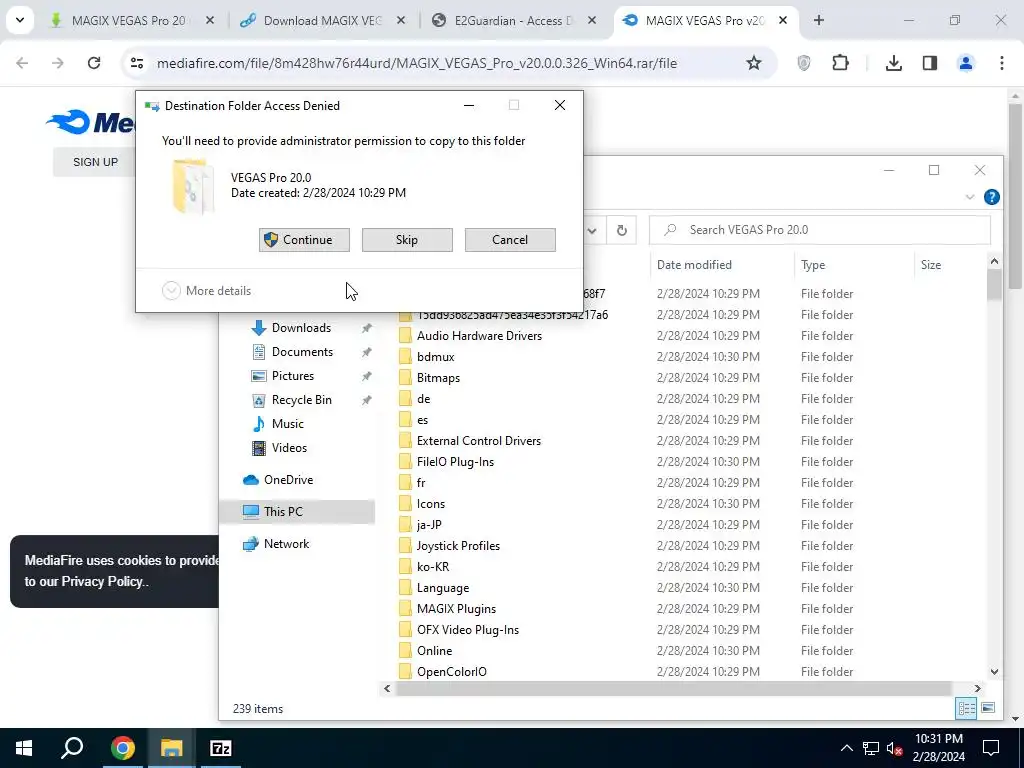
Task: Expand the Explorer ribbon chevron
Action: (x=970, y=197)
